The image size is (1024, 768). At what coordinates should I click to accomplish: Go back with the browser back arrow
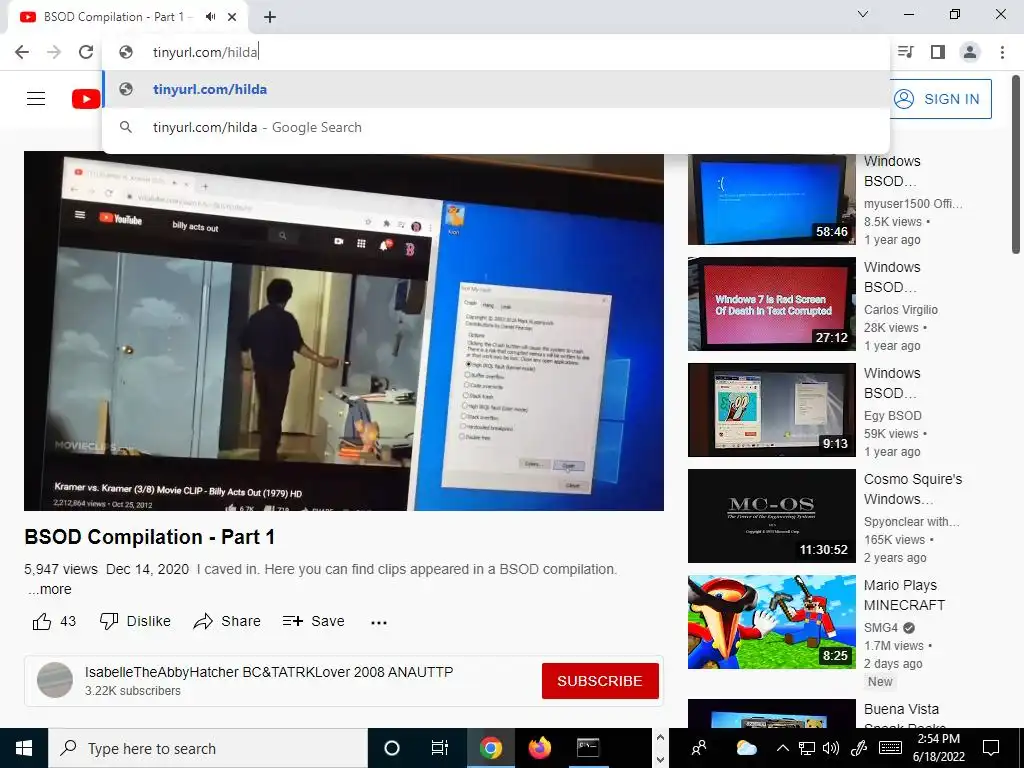click(22, 52)
